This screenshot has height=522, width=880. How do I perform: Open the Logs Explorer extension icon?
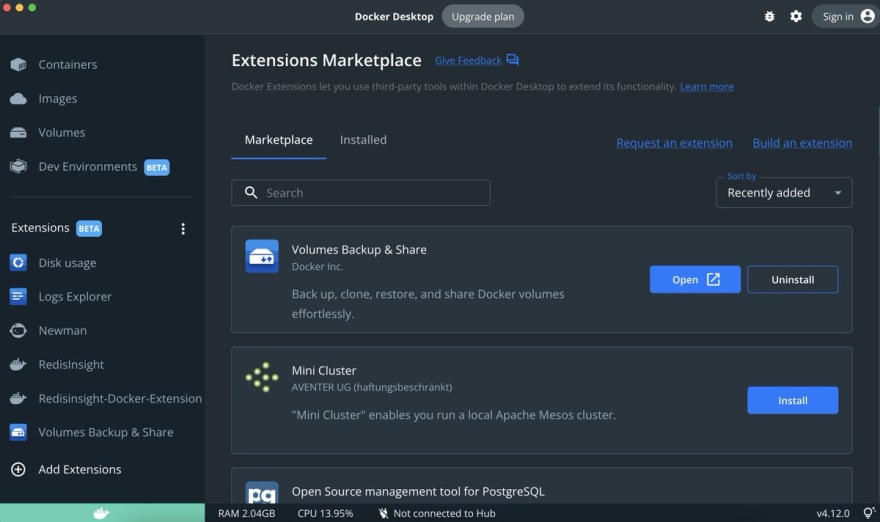click(18, 296)
